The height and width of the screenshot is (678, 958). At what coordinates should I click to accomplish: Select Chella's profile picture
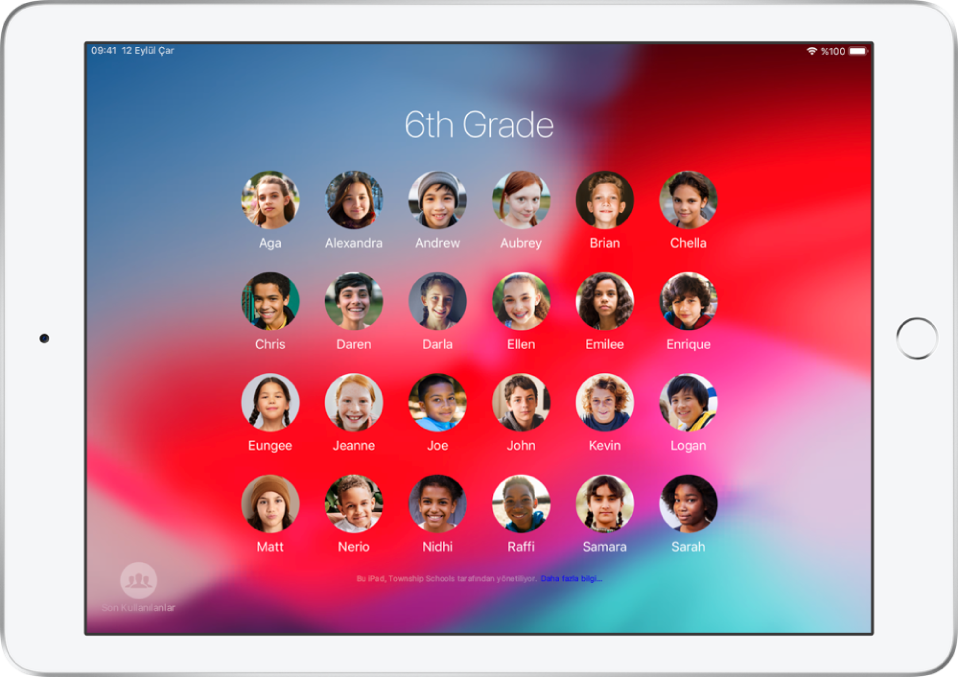688,199
